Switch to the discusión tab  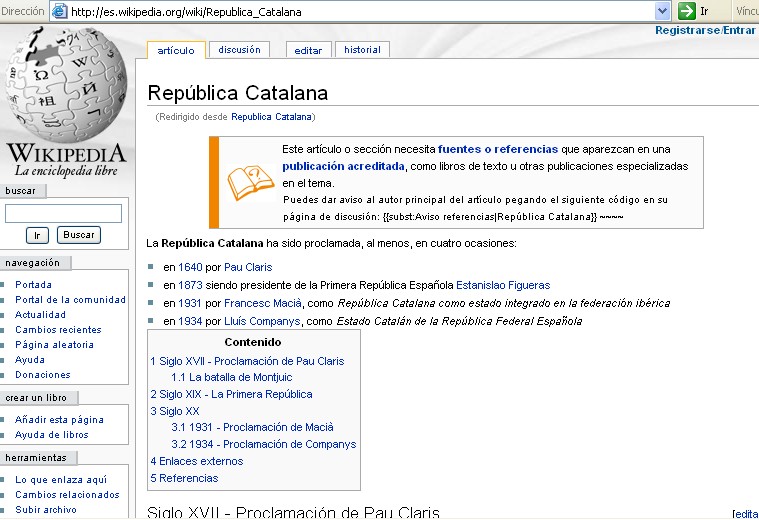239,50
